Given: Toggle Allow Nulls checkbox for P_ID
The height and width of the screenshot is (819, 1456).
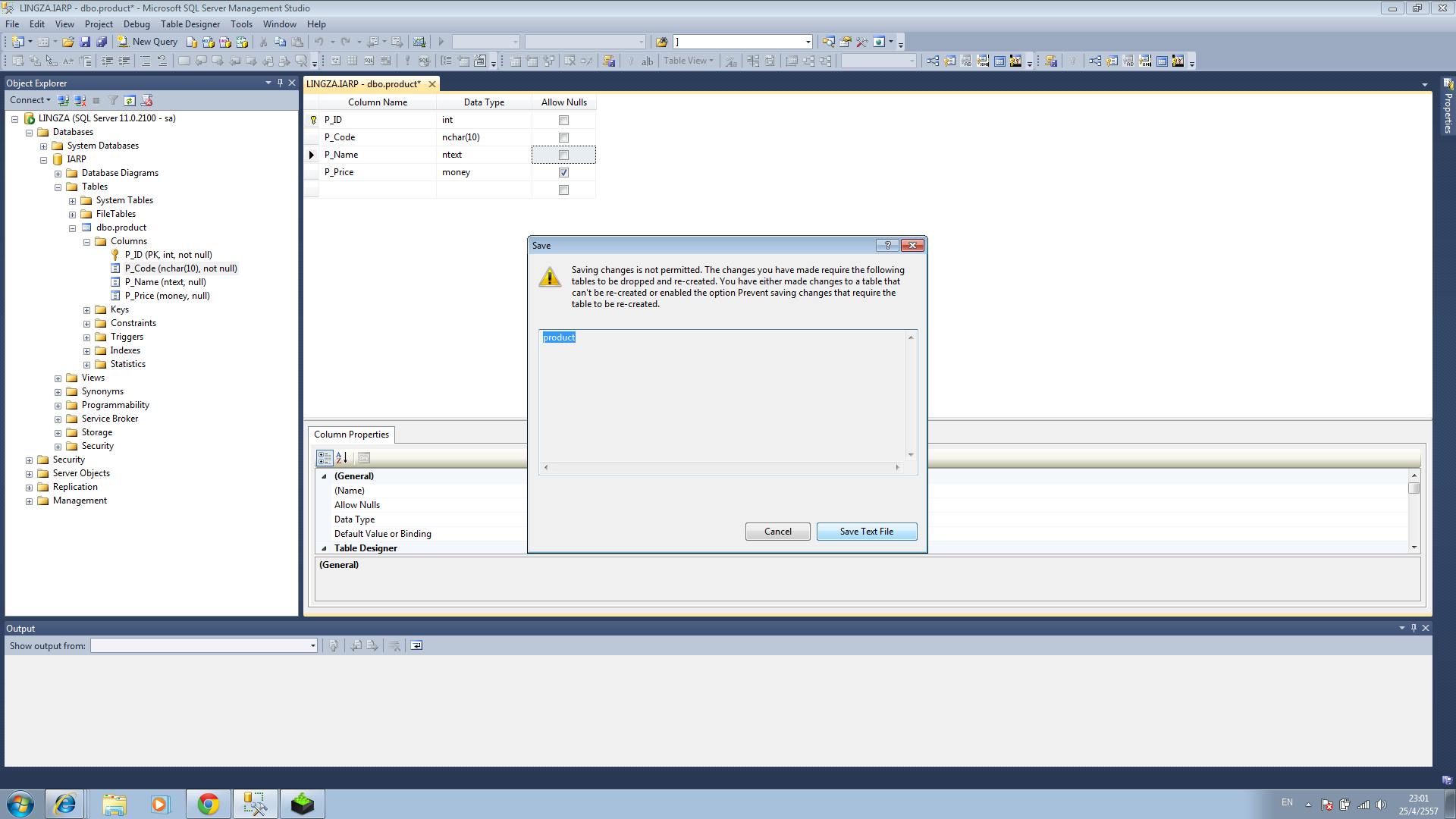Looking at the screenshot, I should point(563,120).
